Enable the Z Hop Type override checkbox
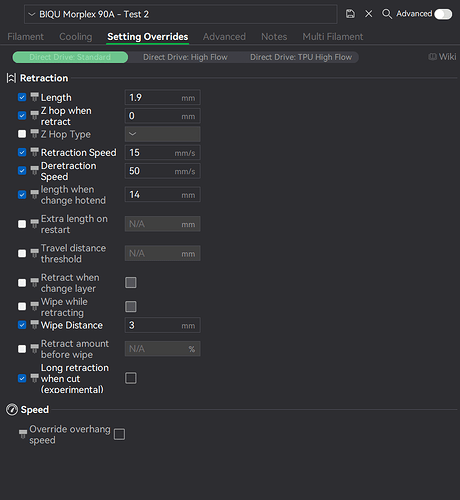This screenshot has height=500, width=460. click(22, 134)
